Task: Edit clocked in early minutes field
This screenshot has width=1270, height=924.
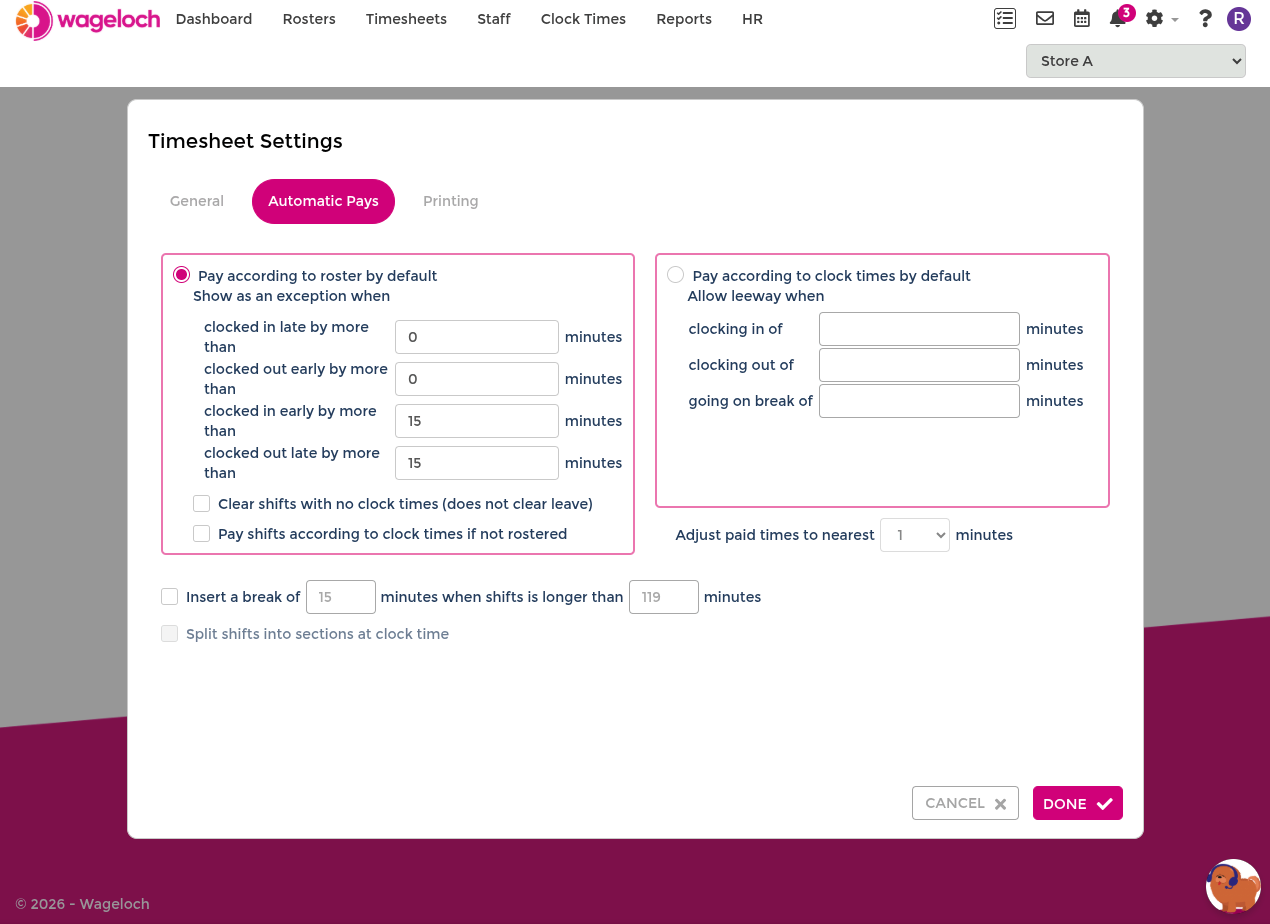Action: click(477, 421)
